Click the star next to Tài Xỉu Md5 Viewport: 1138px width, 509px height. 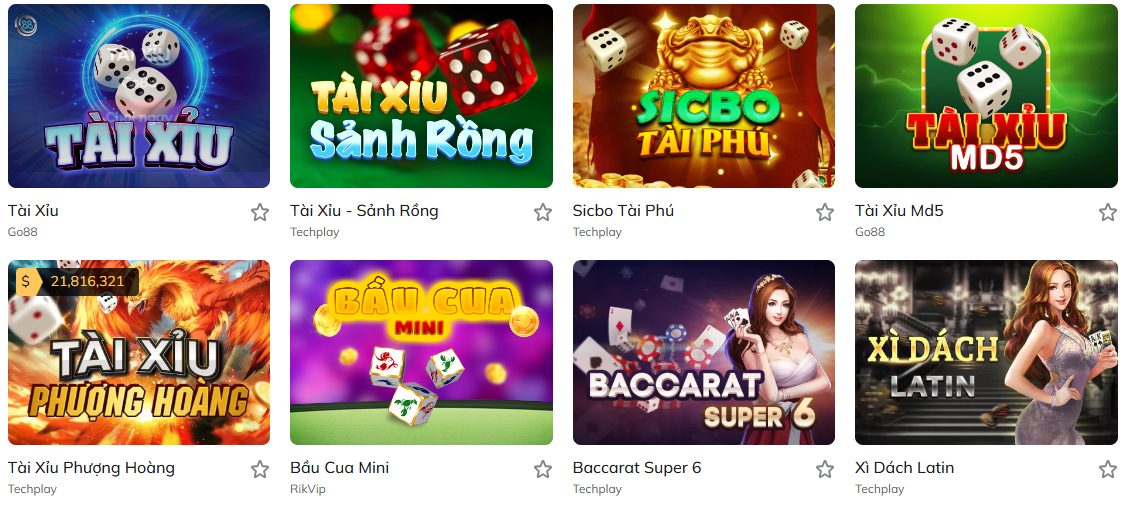pyautogui.click(x=1108, y=212)
